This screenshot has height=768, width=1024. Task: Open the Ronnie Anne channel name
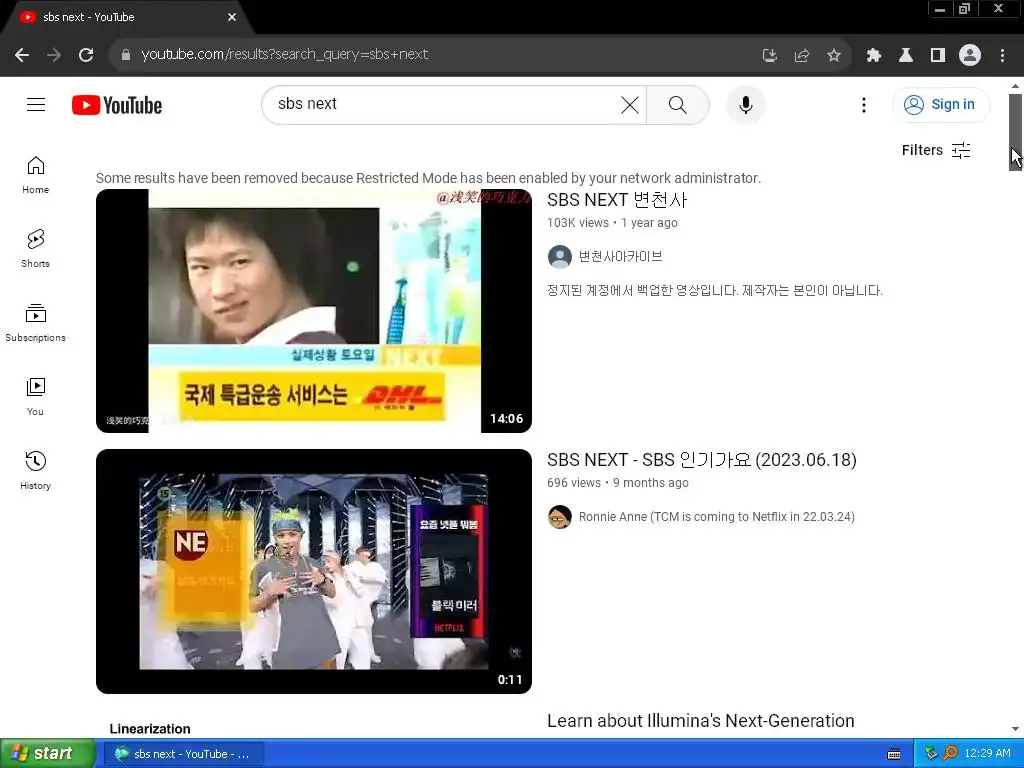click(x=716, y=517)
